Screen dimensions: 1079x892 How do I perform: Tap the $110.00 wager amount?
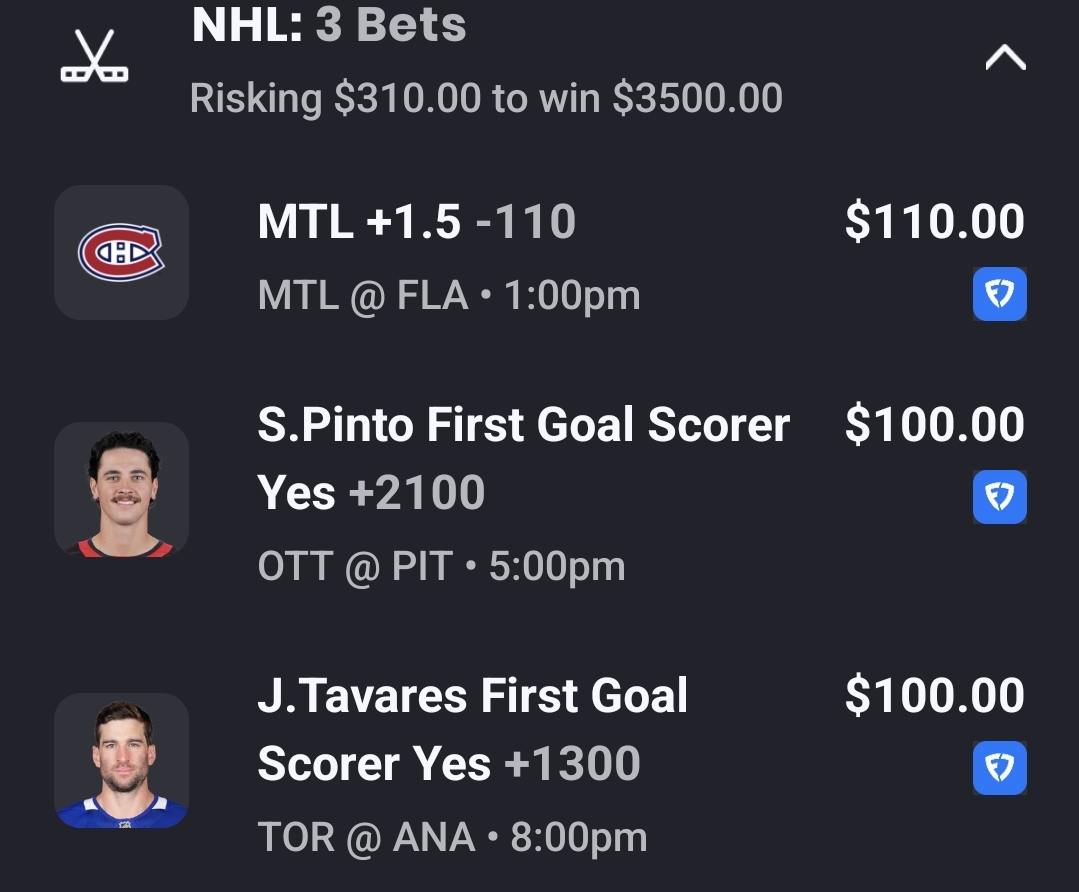(x=934, y=222)
